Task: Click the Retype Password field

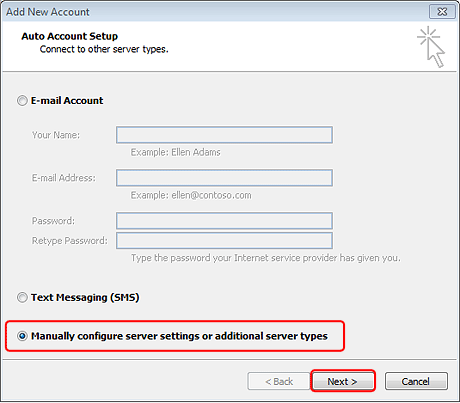Action: [224, 241]
